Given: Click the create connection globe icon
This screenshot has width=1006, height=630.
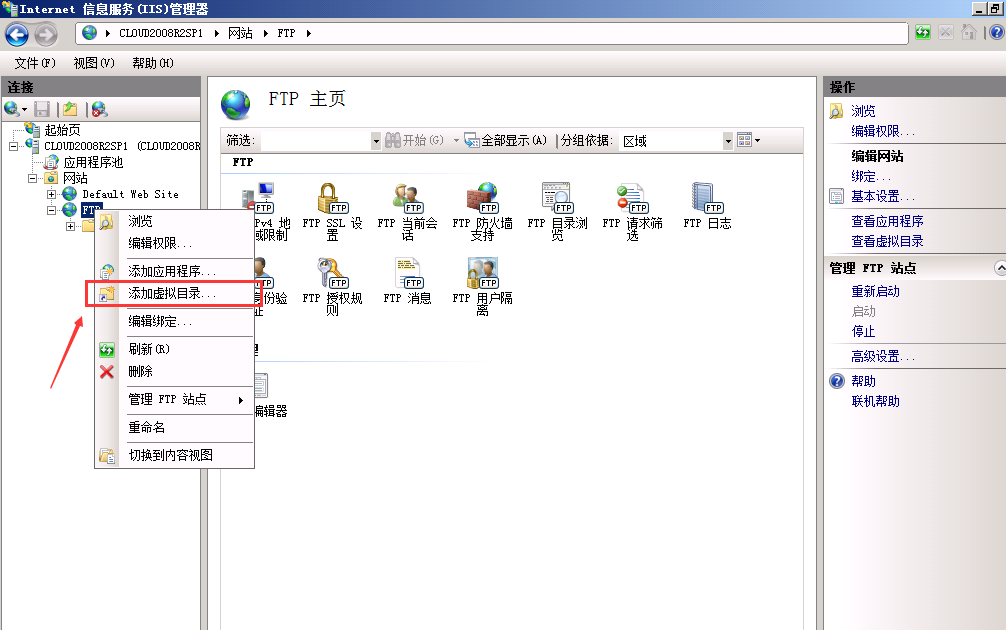Looking at the screenshot, I should 12,109.
